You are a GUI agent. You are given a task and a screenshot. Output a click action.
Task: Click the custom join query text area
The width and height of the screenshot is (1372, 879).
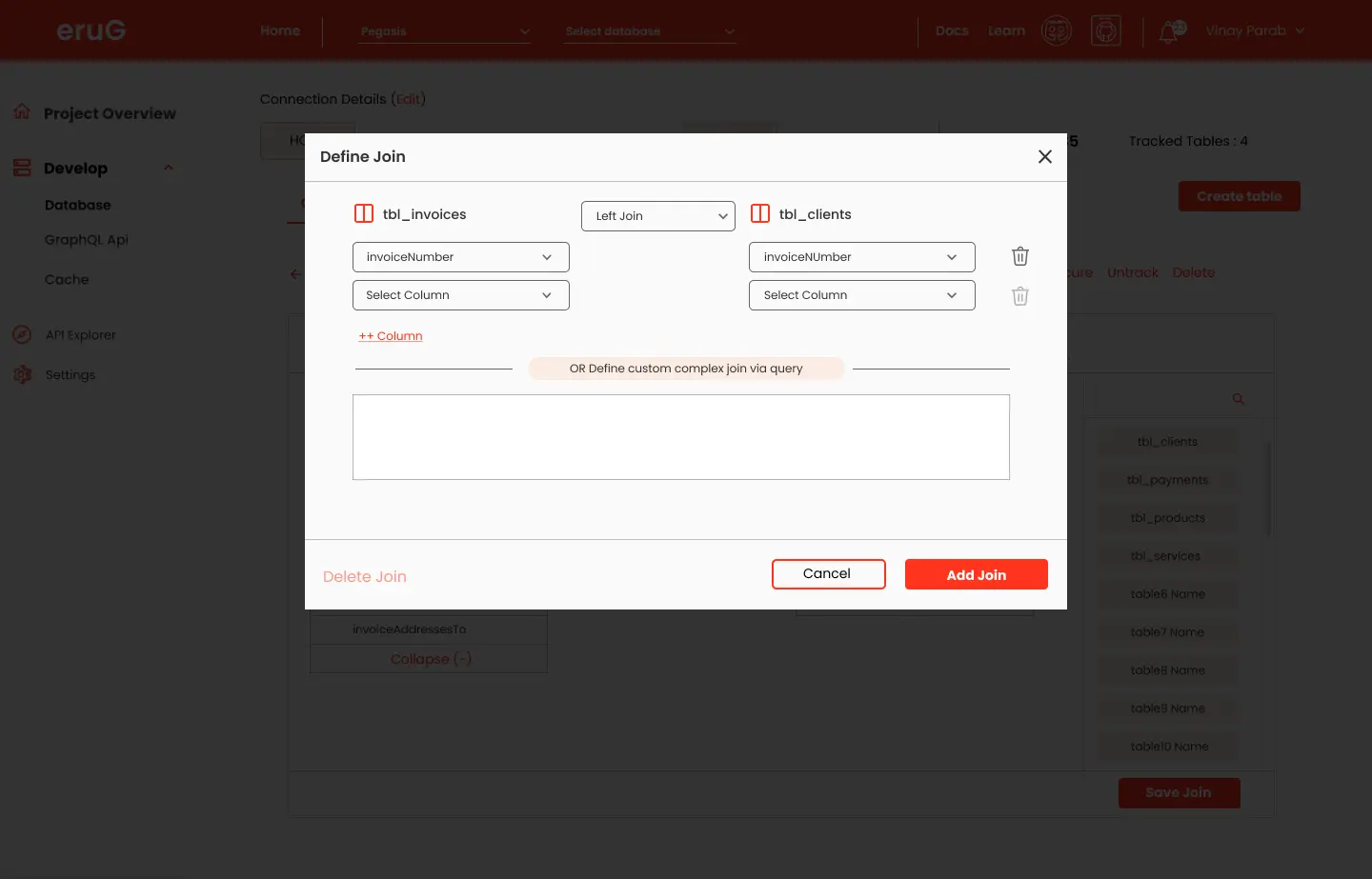(x=680, y=437)
